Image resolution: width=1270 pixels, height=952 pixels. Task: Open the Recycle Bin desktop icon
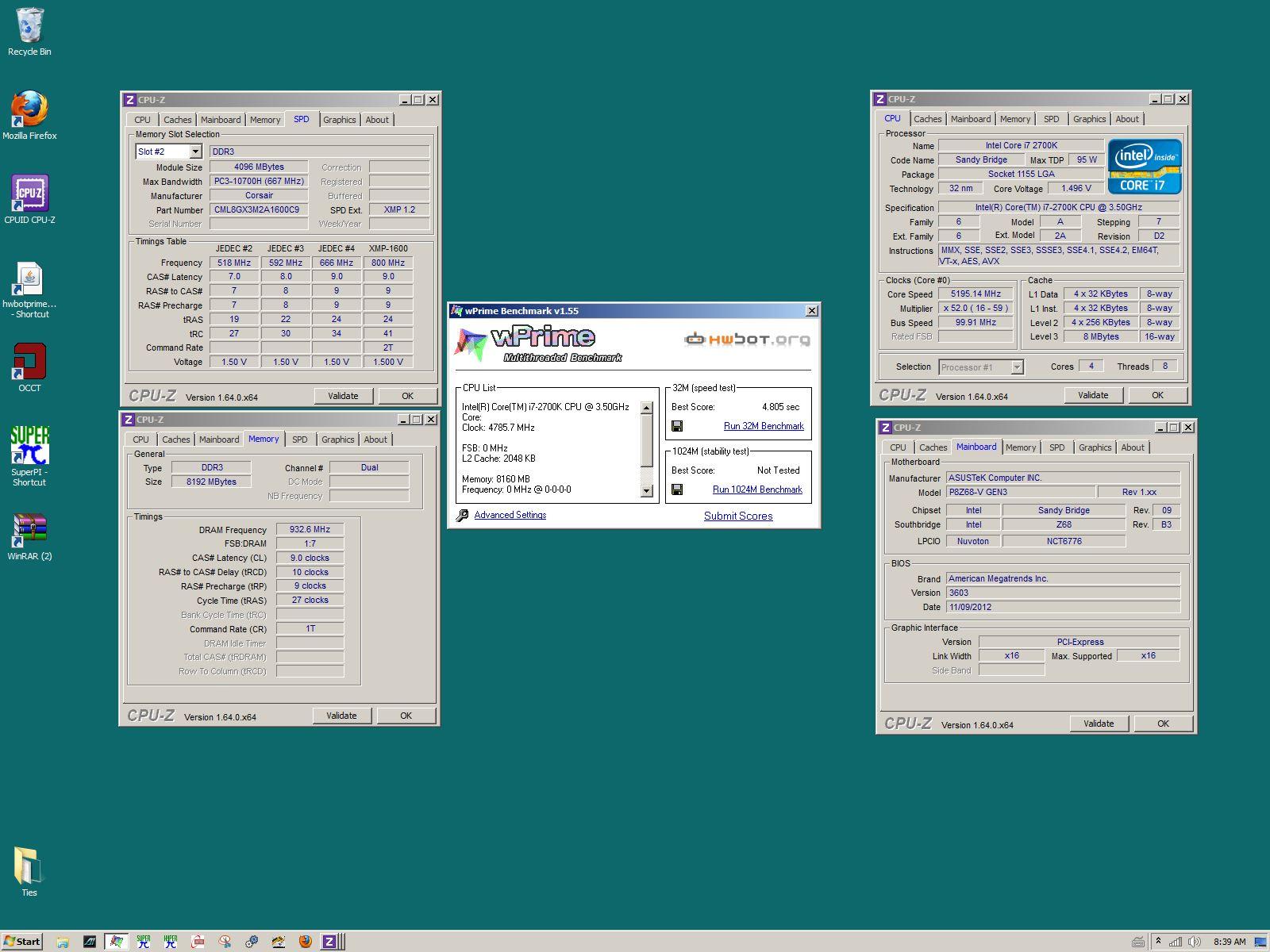coord(29,32)
